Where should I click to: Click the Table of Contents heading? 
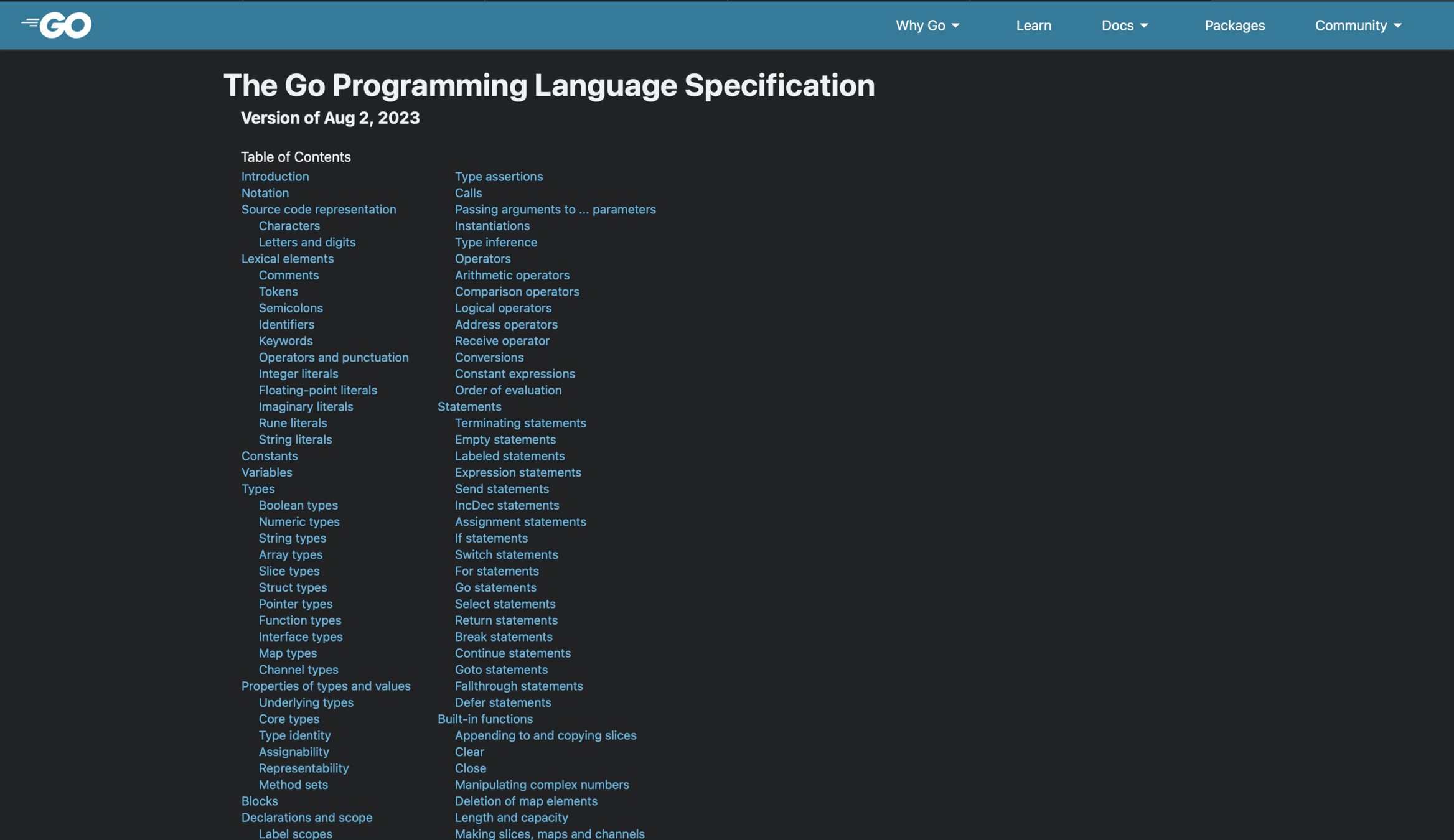pyautogui.click(x=296, y=157)
